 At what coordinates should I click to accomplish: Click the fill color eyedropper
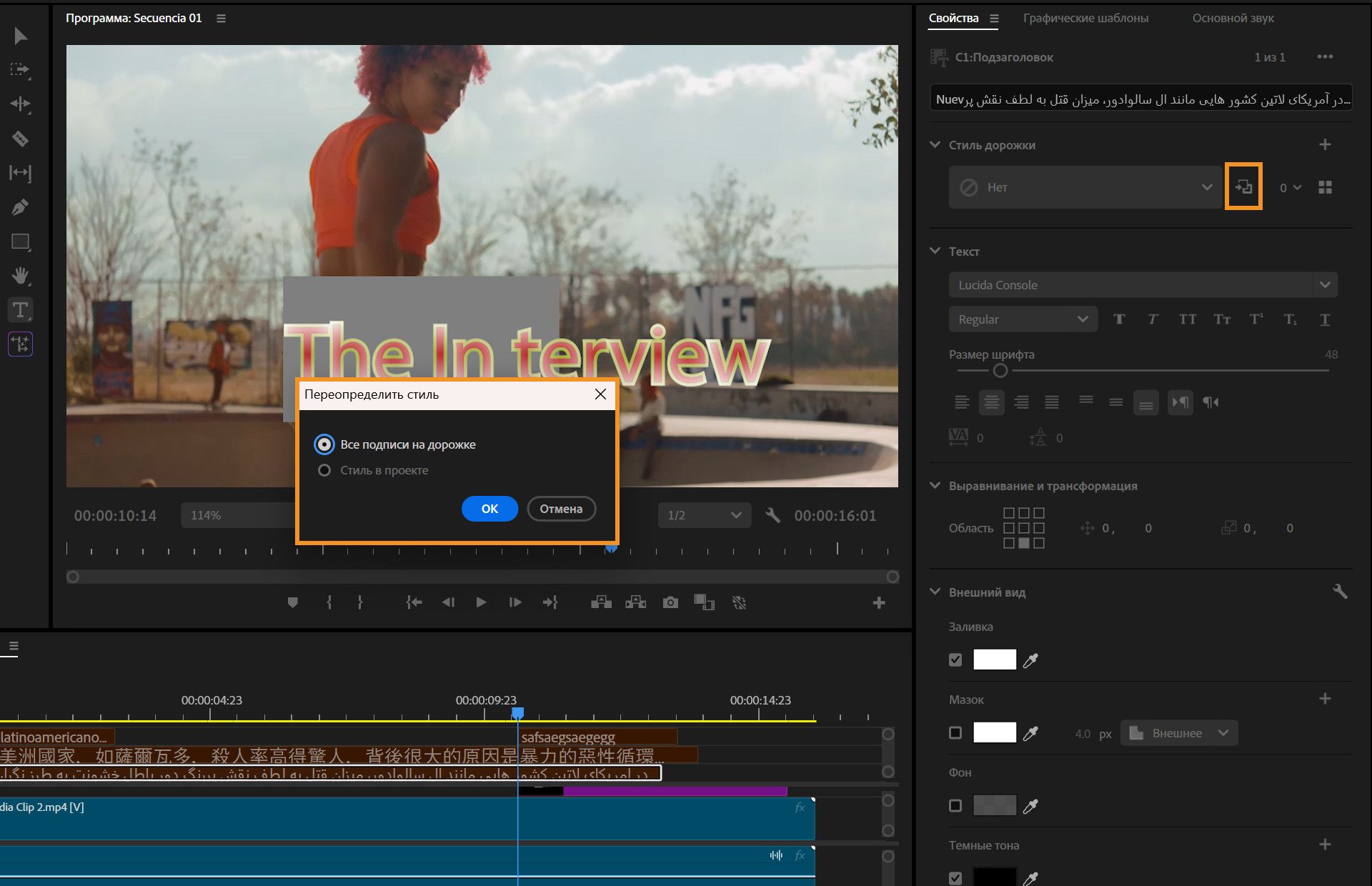coord(1030,660)
